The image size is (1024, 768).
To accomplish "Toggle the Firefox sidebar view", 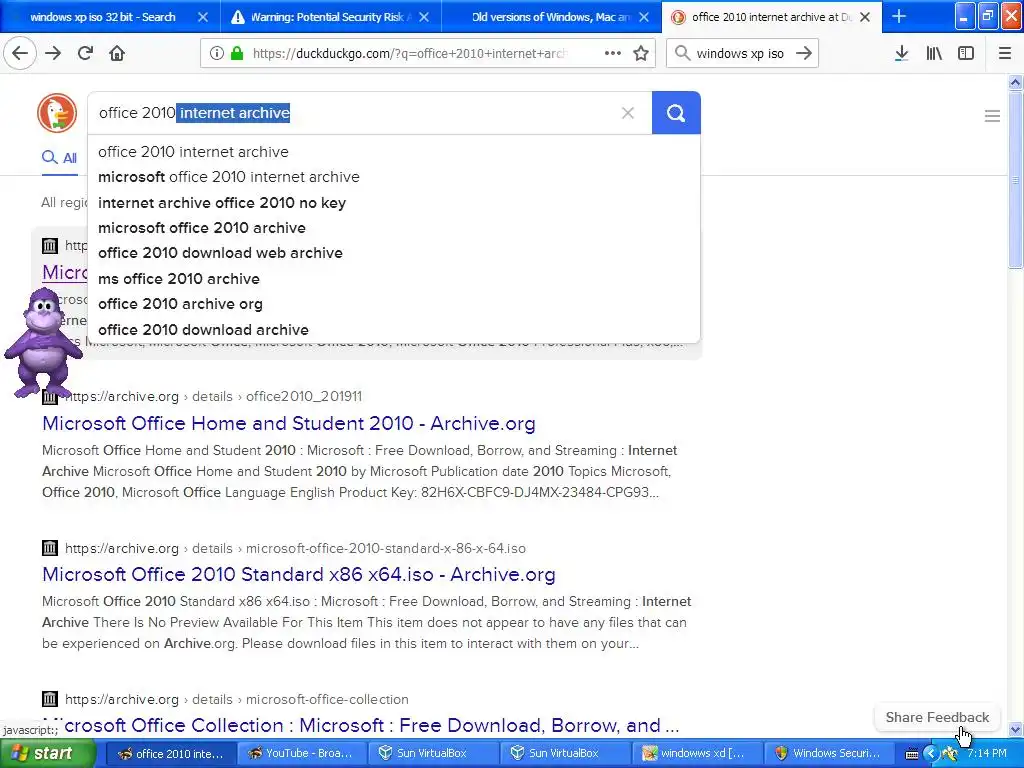I will tap(966, 53).
